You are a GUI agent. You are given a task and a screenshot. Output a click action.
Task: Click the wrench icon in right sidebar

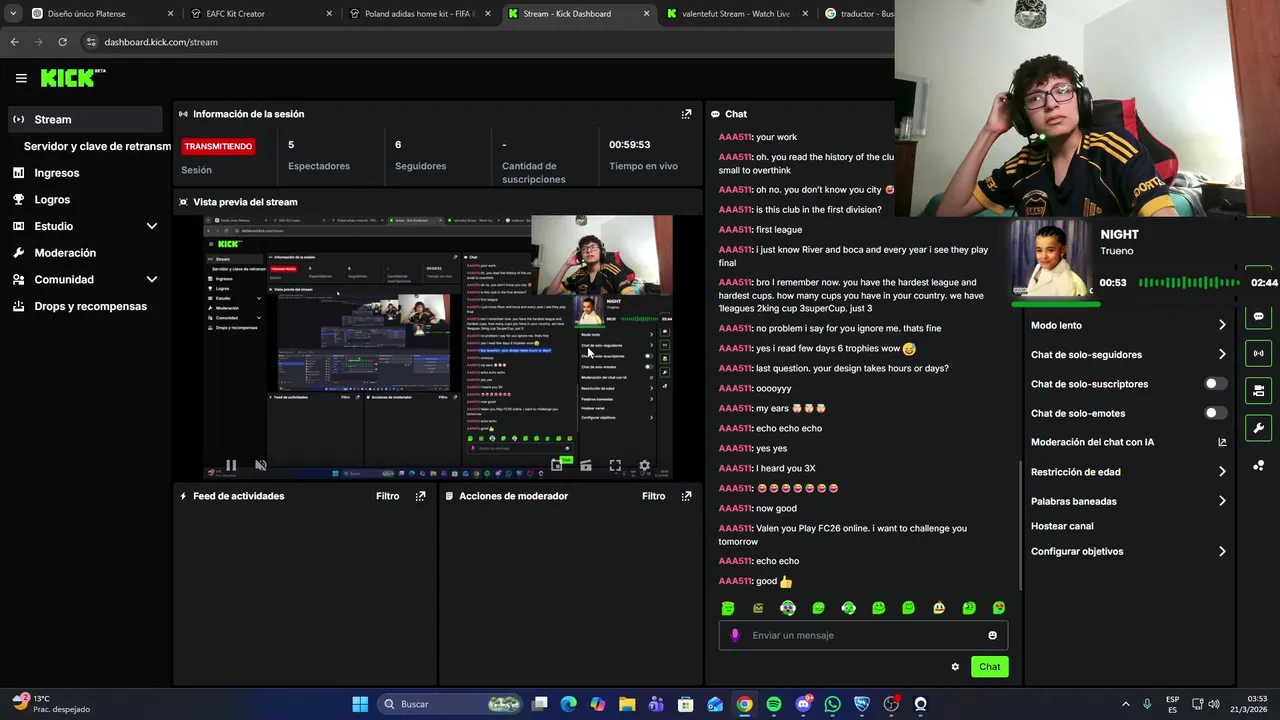[x=1258, y=428]
